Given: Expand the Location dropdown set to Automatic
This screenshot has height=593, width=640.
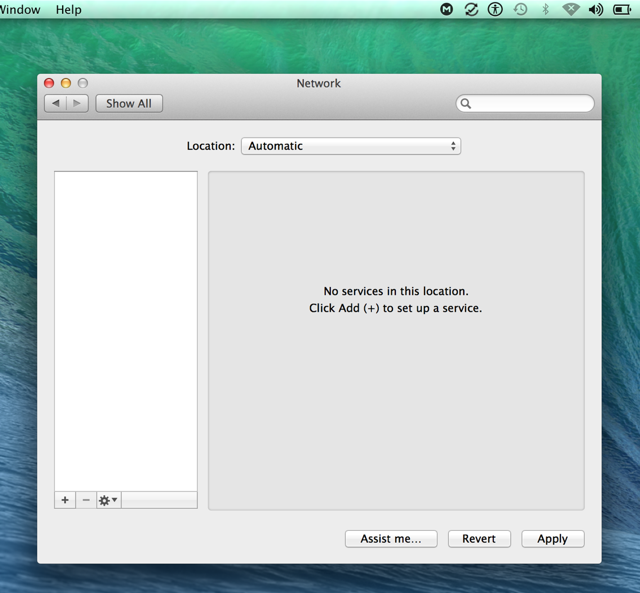Looking at the screenshot, I should pos(350,146).
